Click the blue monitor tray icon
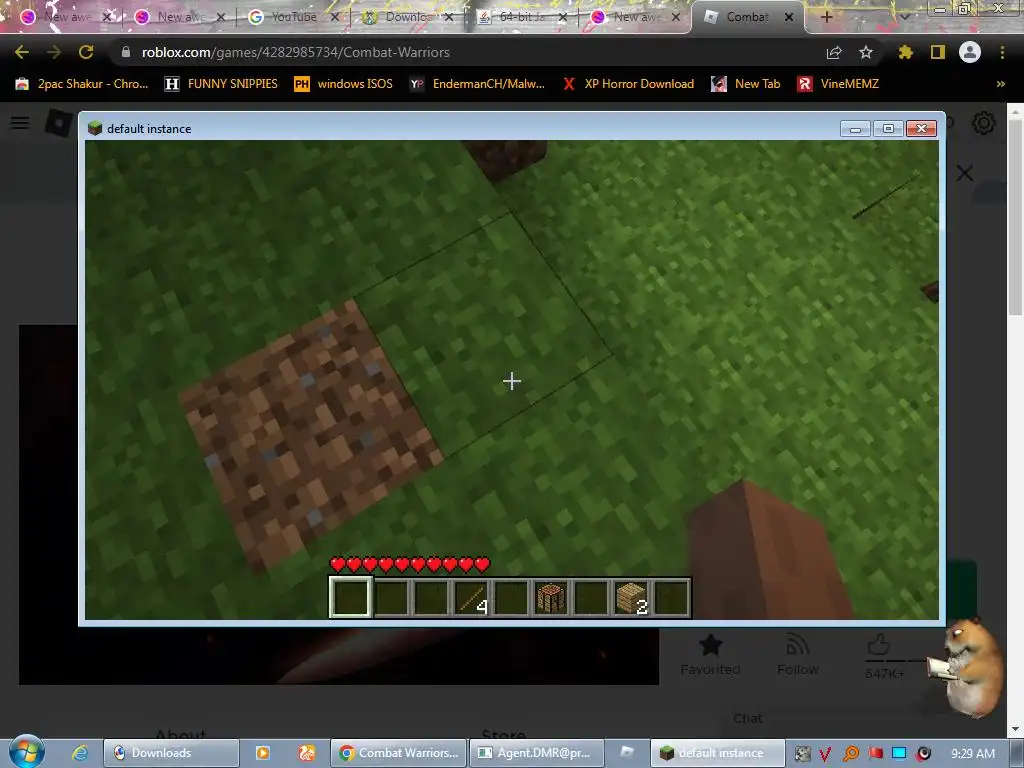Screen dimensions: 1024x768 [x=899, y=754]
